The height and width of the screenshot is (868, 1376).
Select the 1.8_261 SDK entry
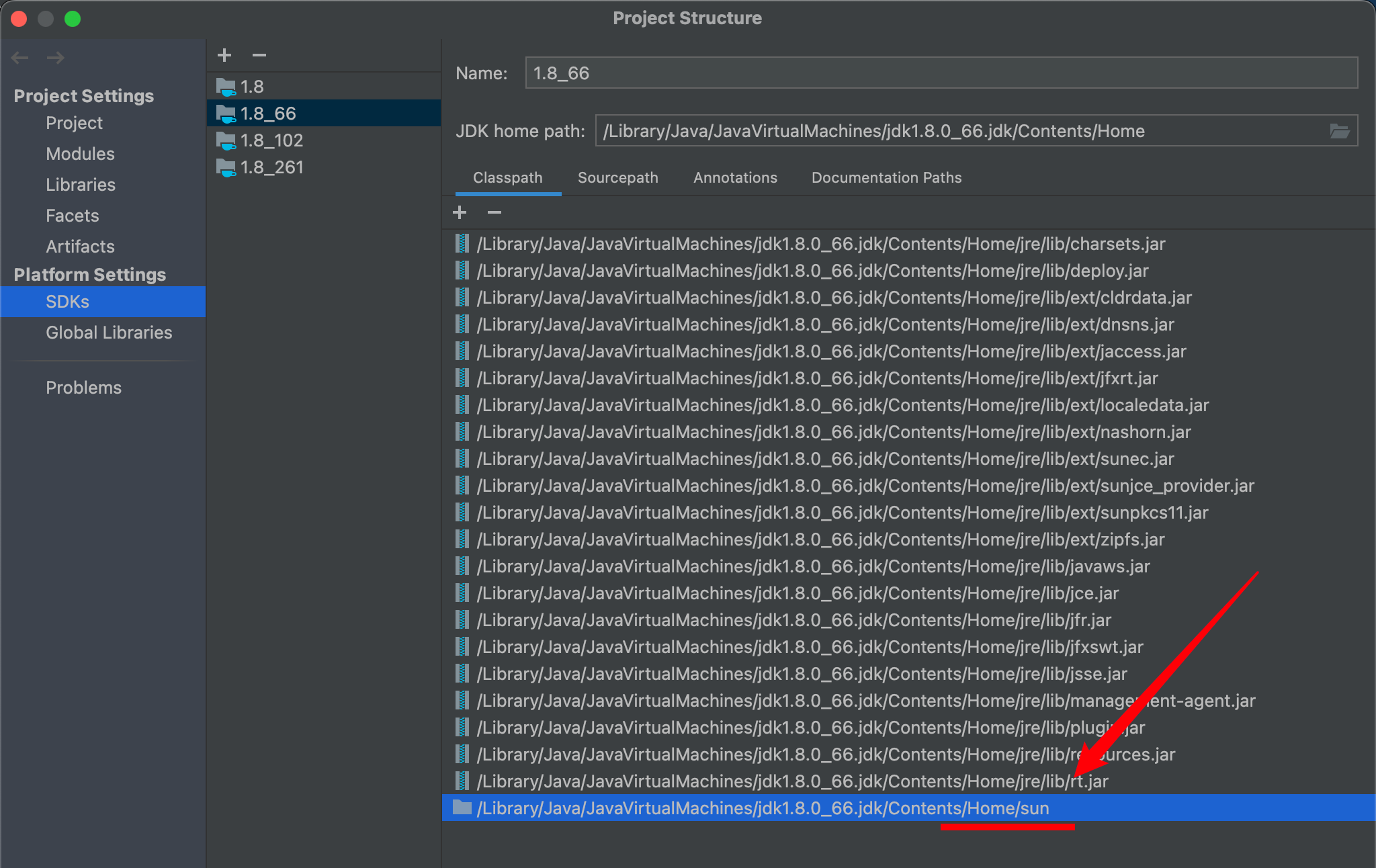271,167
